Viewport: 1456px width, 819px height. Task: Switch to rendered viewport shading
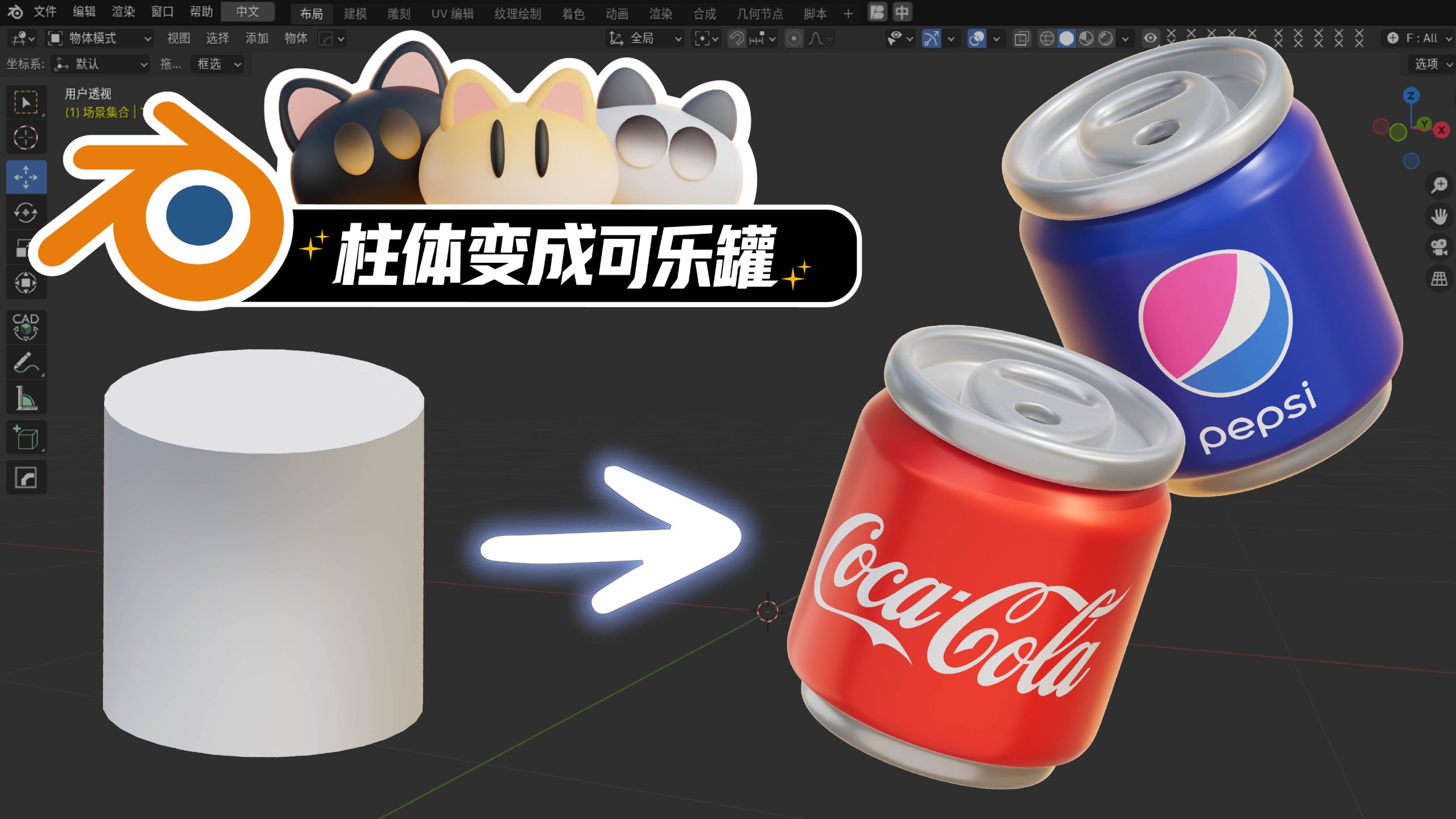tap(1106, 38)
